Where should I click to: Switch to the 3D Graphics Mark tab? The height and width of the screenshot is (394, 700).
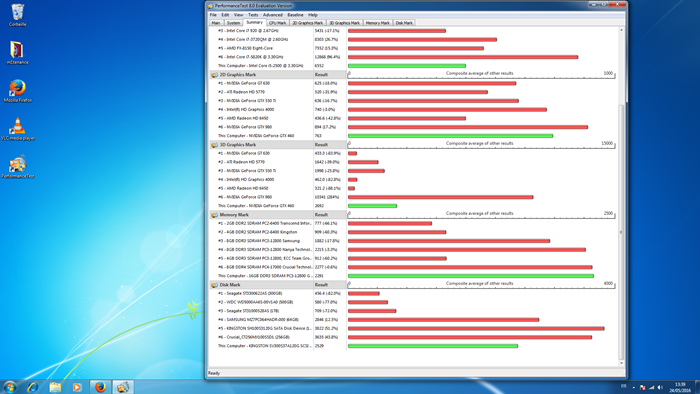(x=344, y=23)
